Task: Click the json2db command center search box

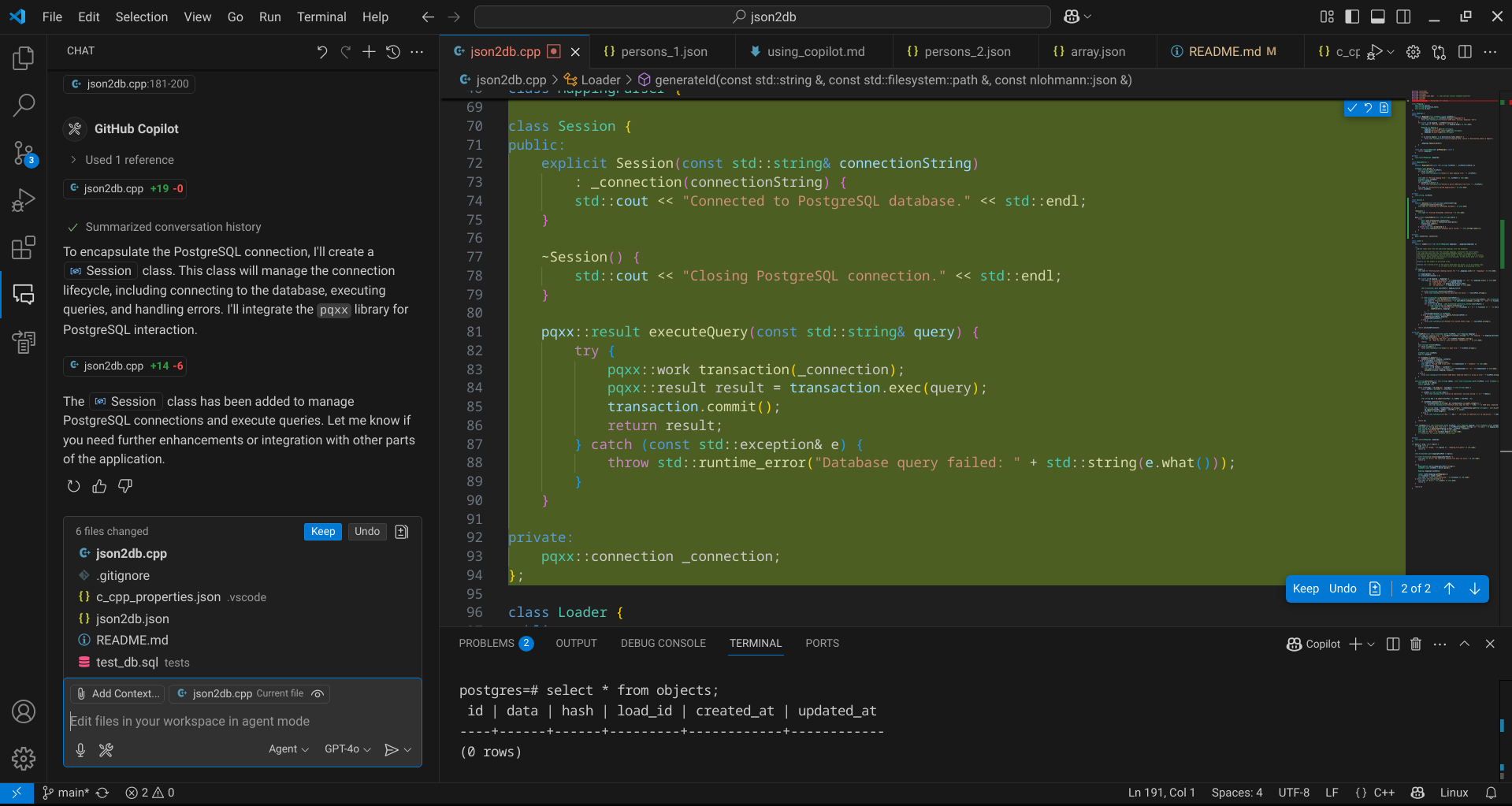Action: [763, 17]
